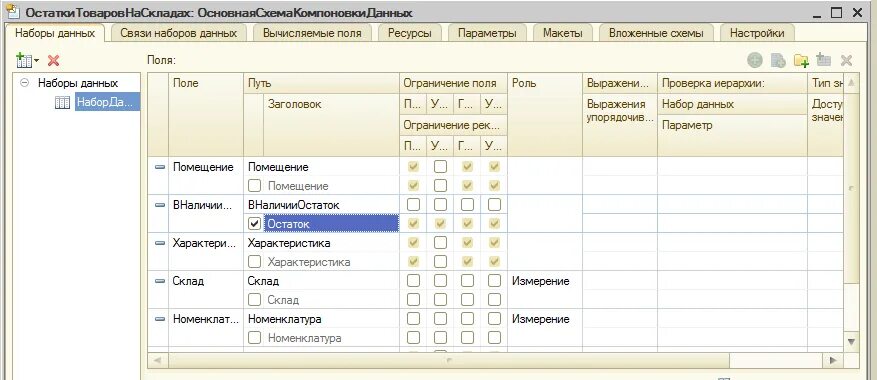Check the Характеристика header checkbox

tap(254, 262)
